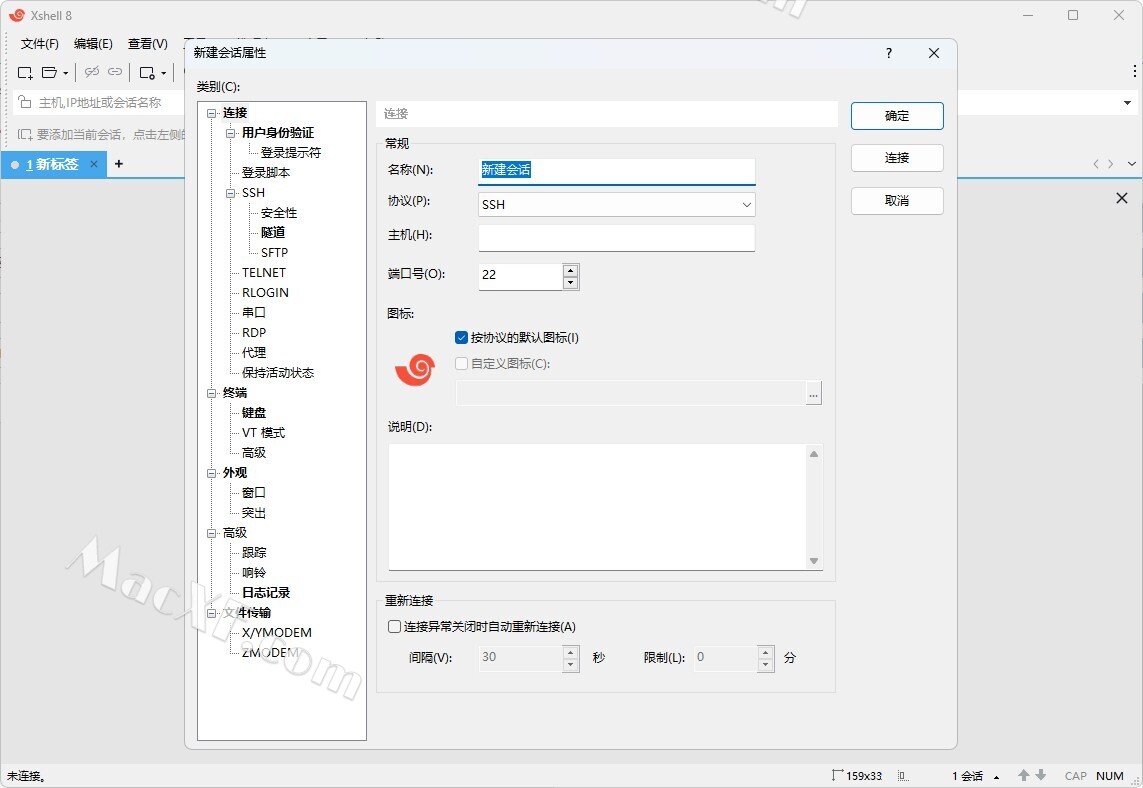Click the disconnect broken-link toolbar icon
Image resolution: width=1143 pixels, height=788 pixels.
click(x=92, y=72)
